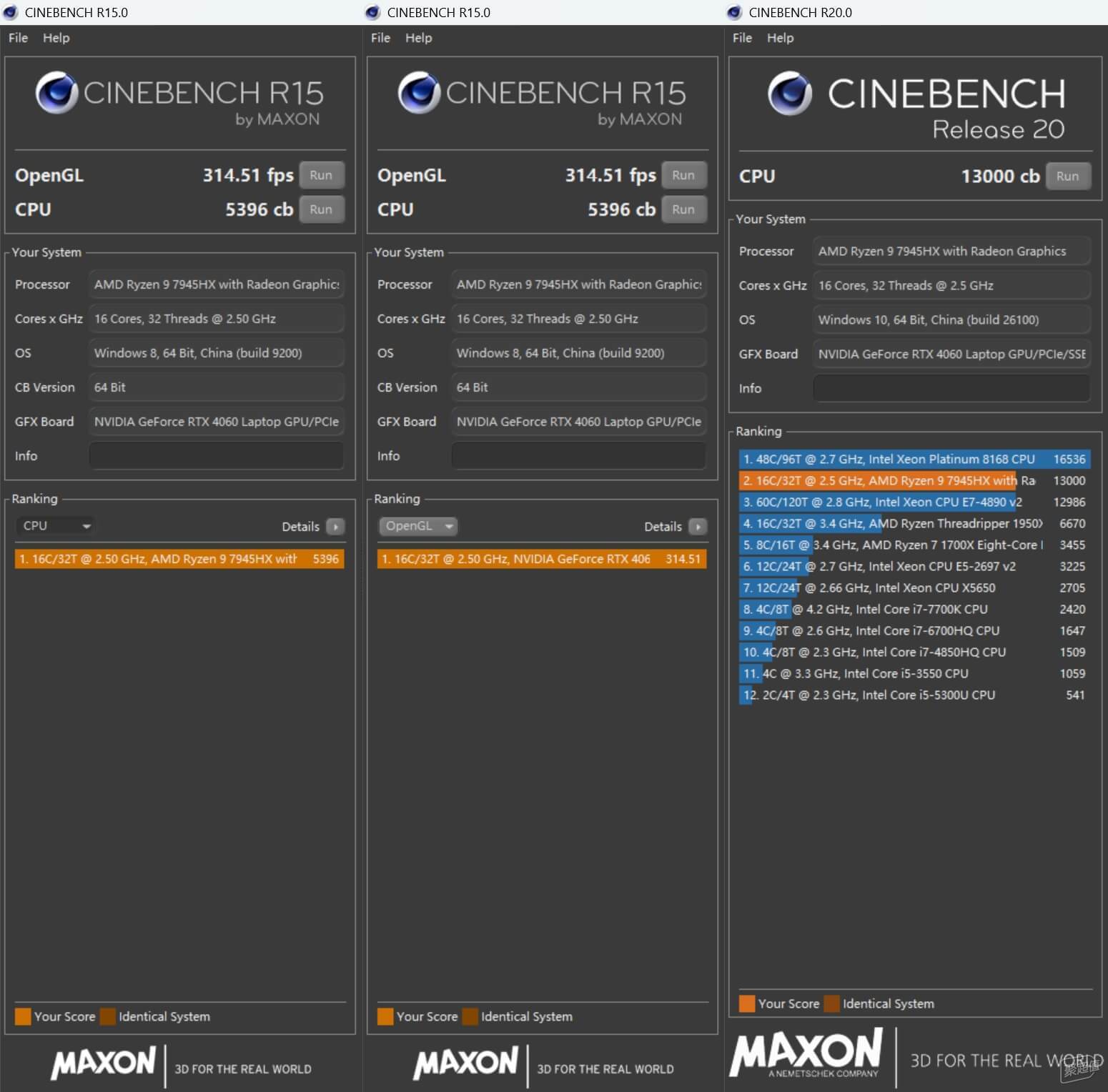
Task: Click the Cinebench sphere logo in the middle R15 window
Action: [419, 92]
